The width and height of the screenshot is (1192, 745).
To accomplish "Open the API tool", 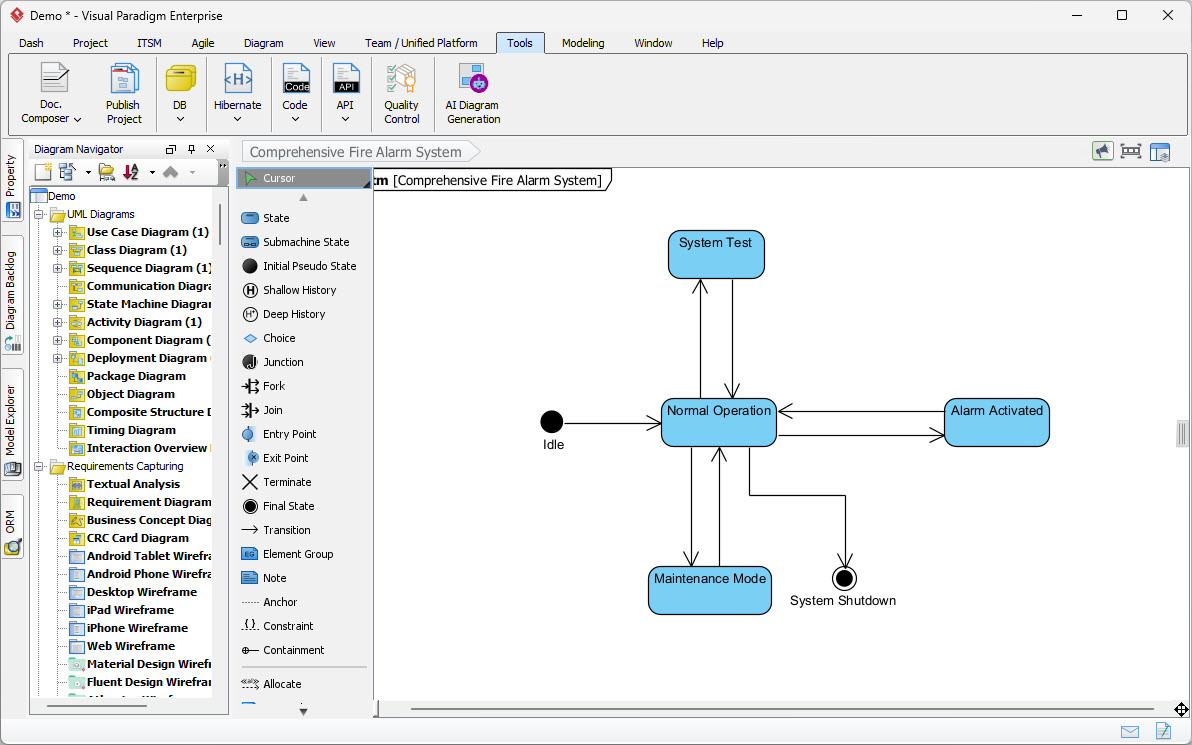I will tap(345, 94).
